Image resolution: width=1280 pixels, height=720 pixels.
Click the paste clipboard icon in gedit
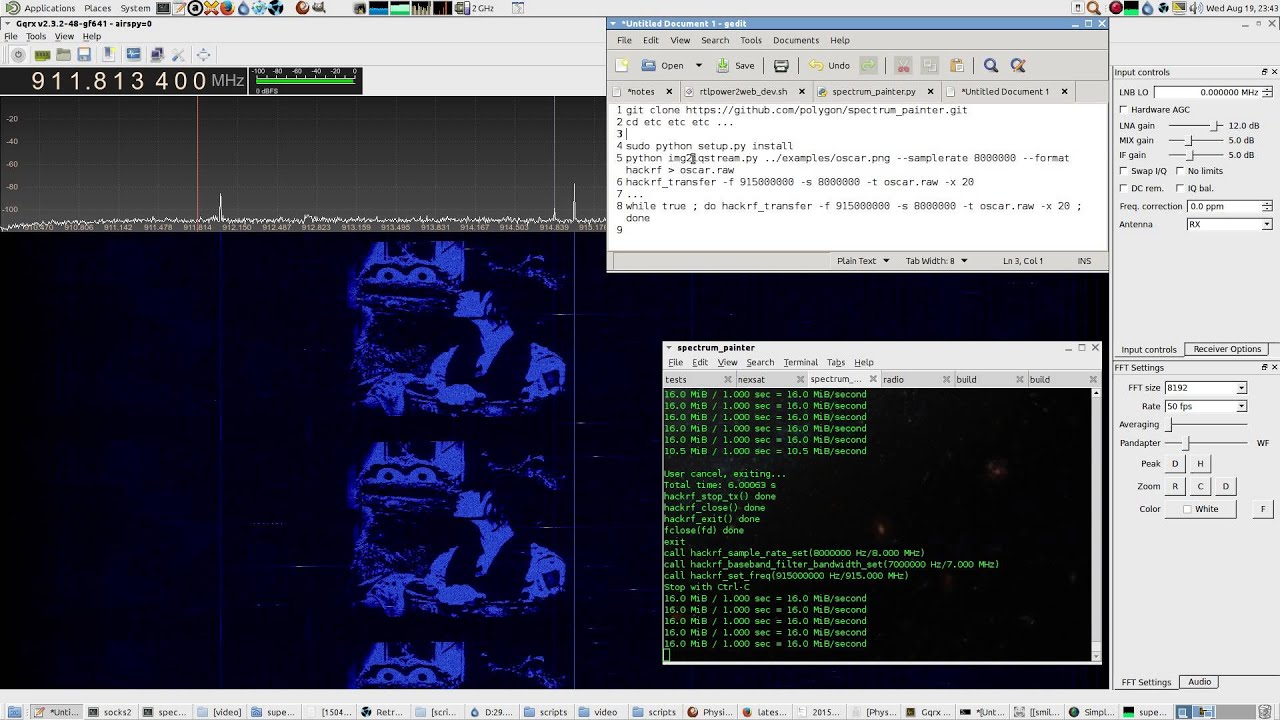(x=956, y=66)
